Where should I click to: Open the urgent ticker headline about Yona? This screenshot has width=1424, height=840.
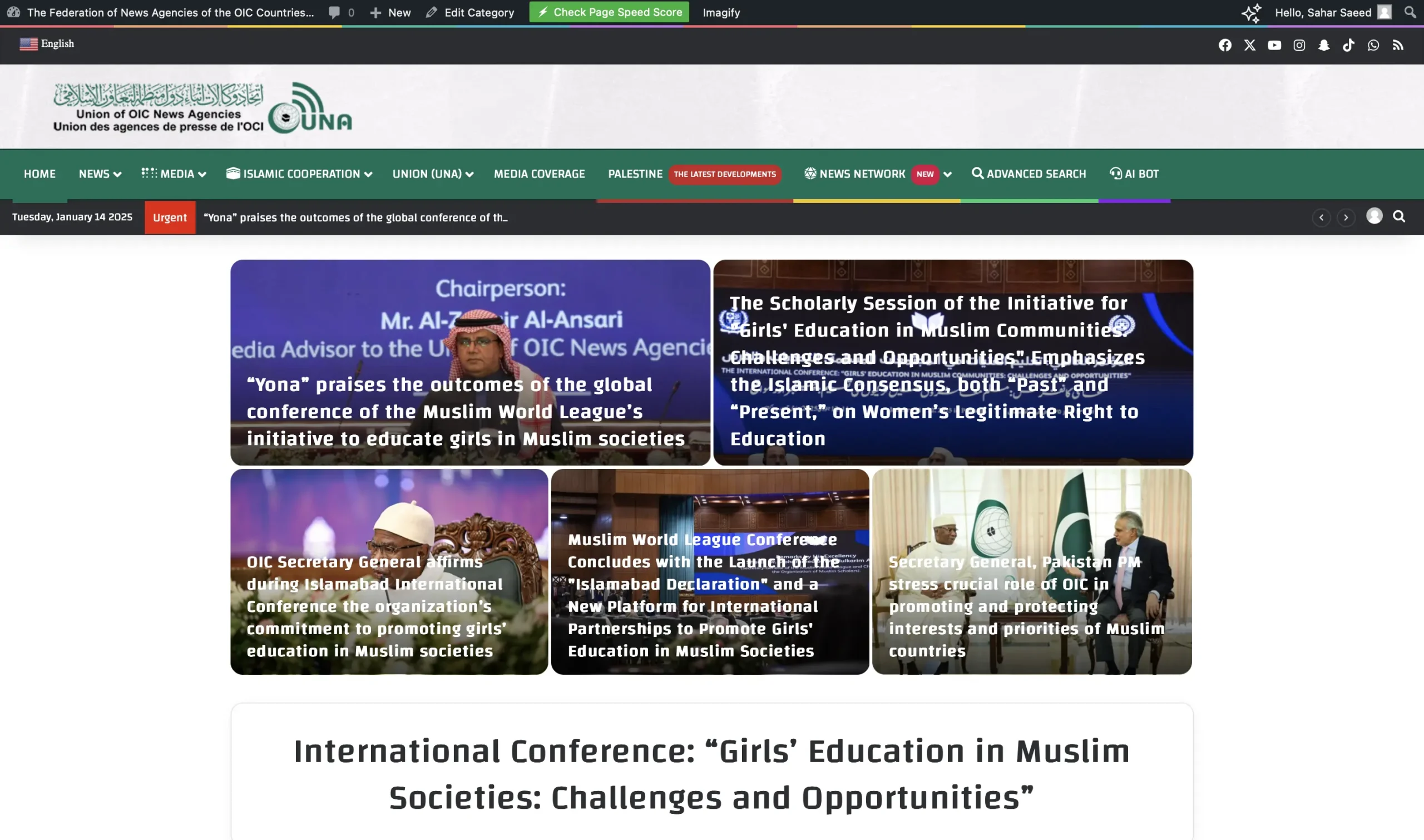pos(355,218)
